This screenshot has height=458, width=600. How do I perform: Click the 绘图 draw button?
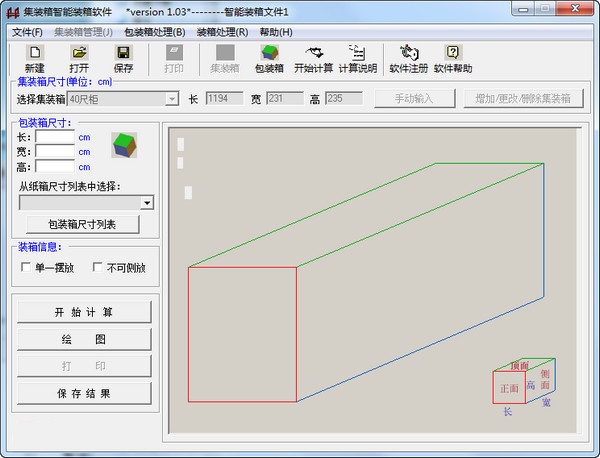84,339
